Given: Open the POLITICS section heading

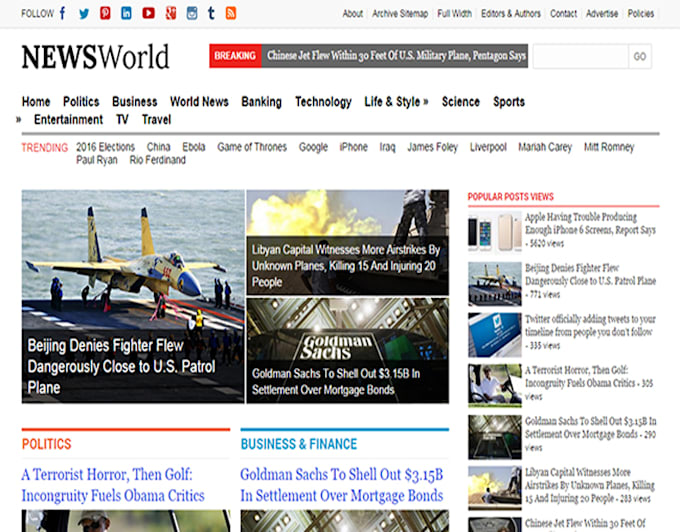Looking at the screenshot, I should tap(46, 444).
